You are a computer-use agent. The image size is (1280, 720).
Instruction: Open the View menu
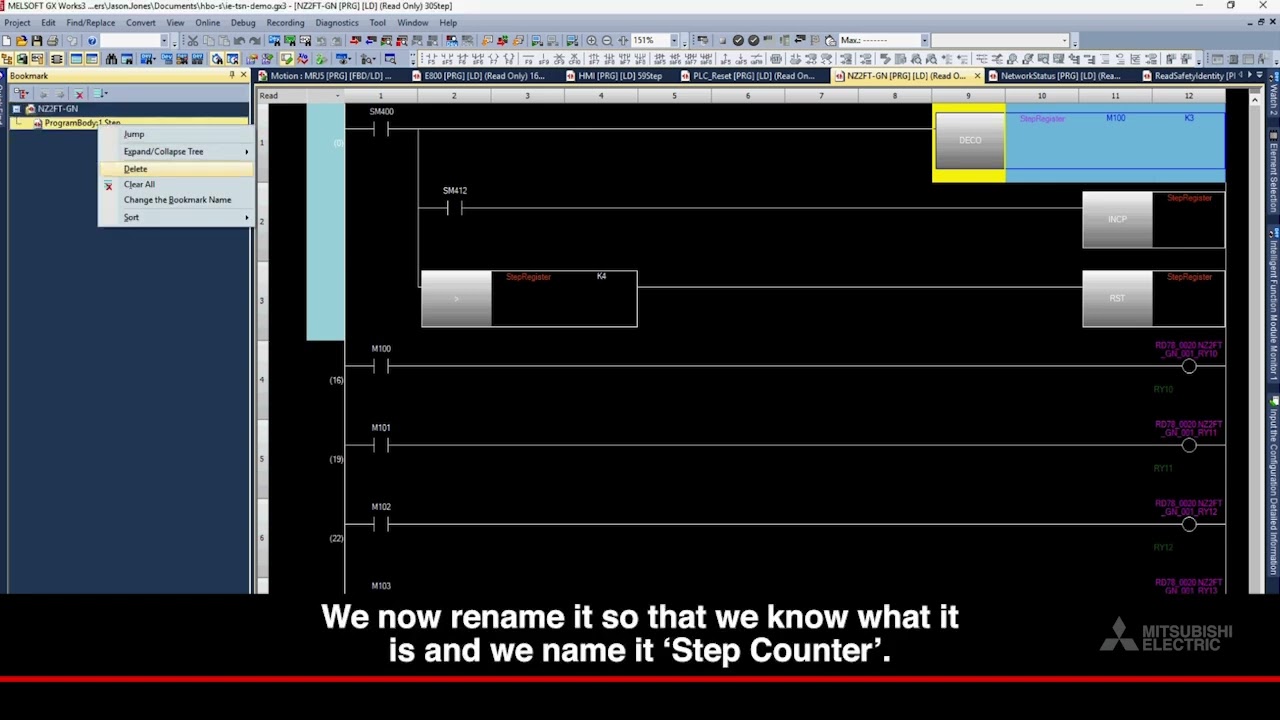175,23
